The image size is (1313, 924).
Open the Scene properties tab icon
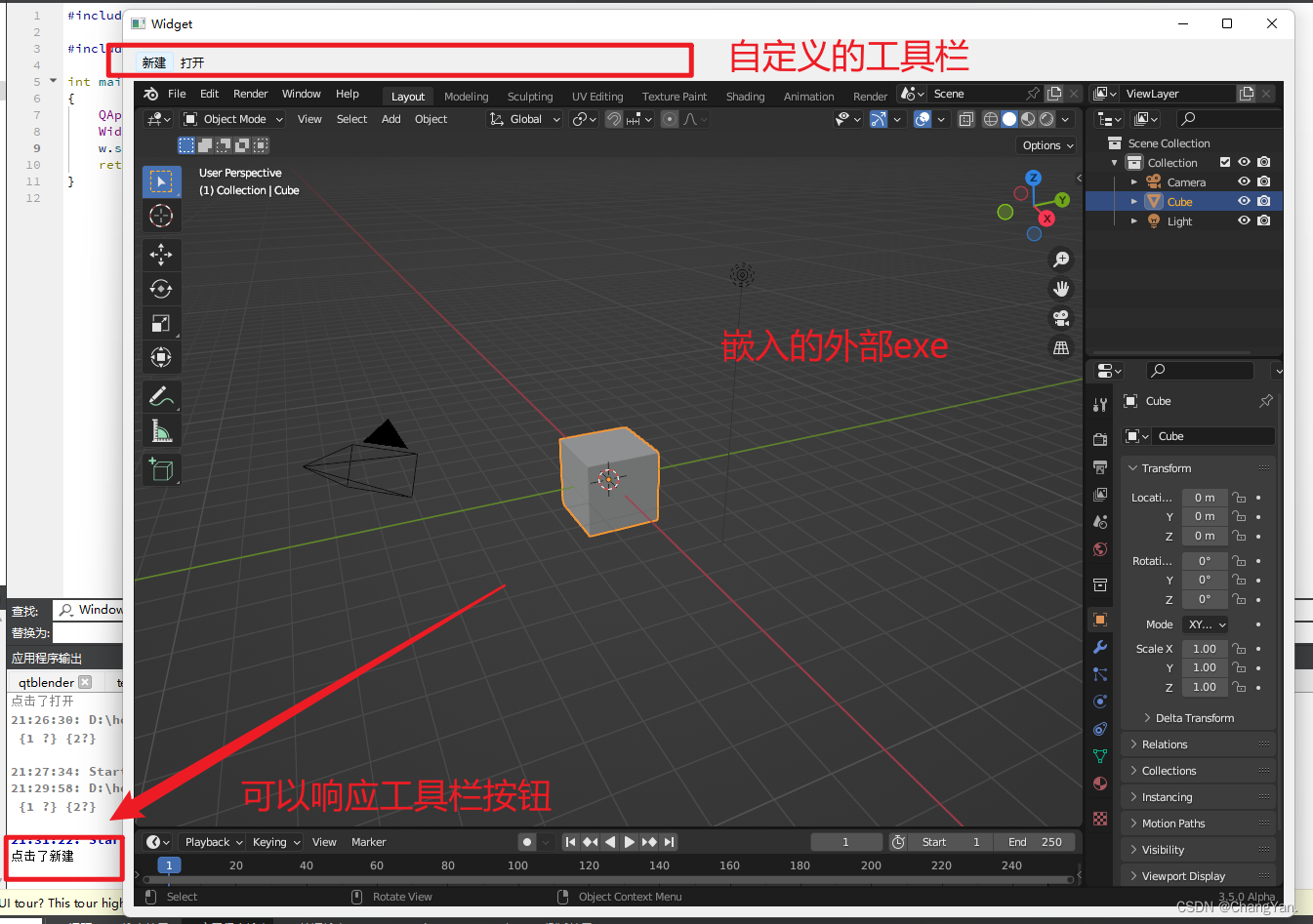click(1100, 522)
